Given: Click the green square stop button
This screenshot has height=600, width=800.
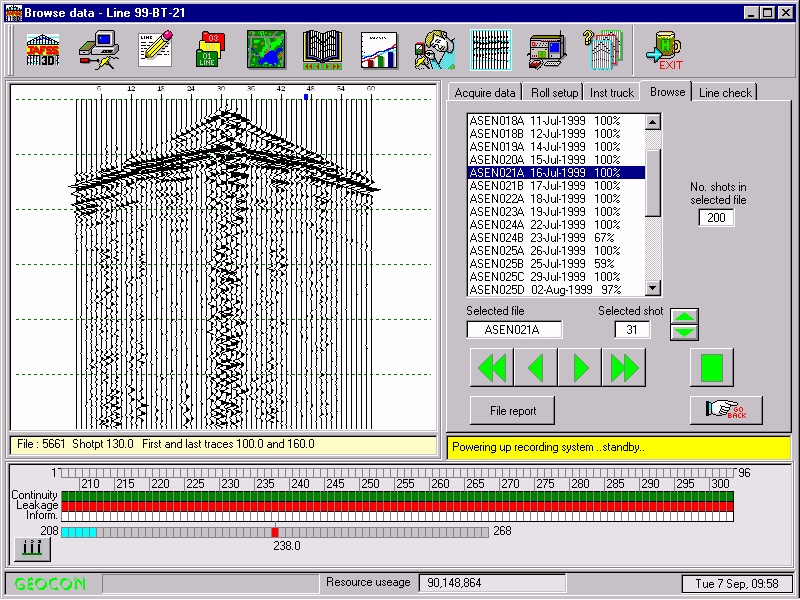Looking at the screenshot, I should (x=712, y=367).
